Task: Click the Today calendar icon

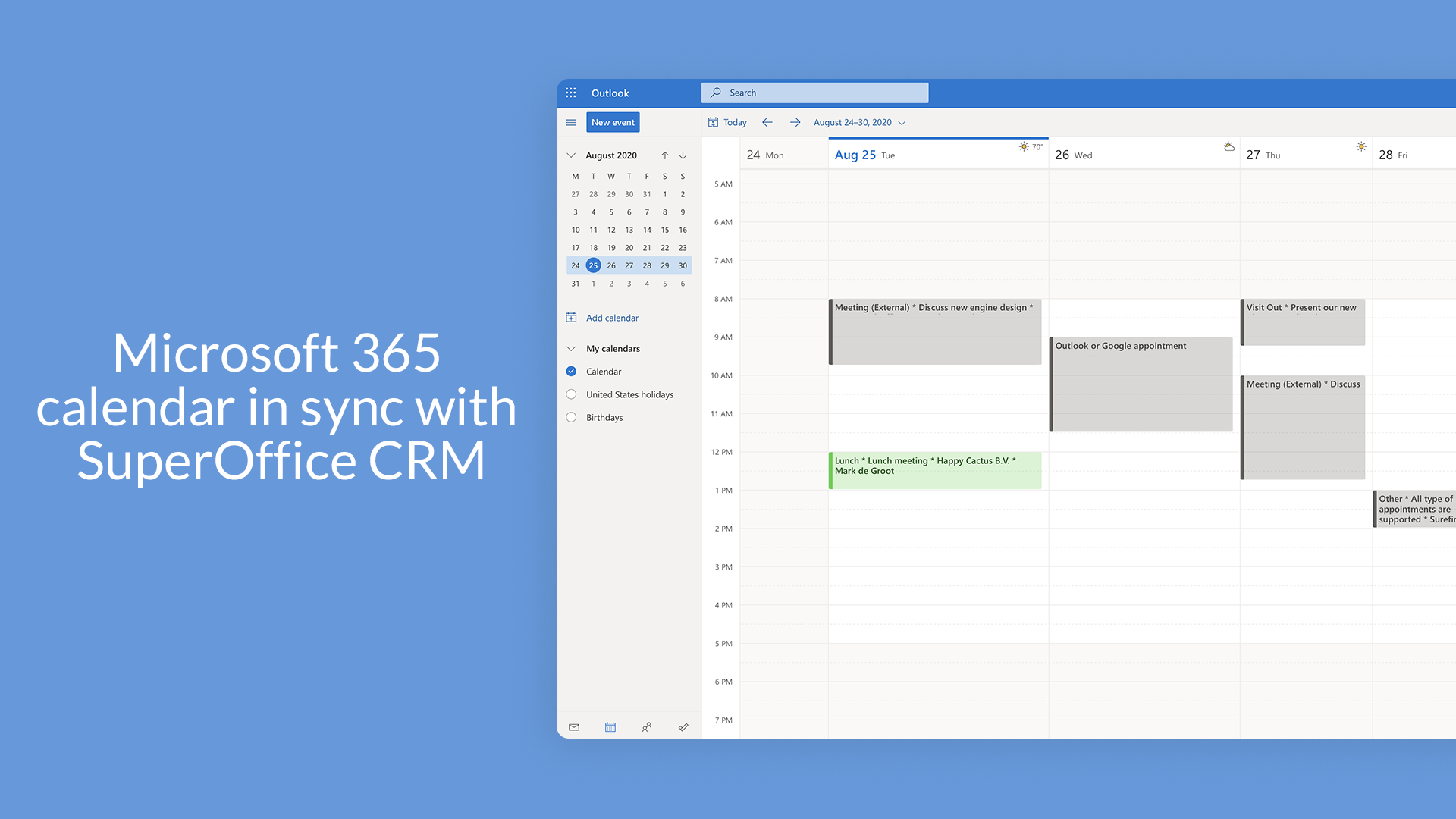Action: 713,122
